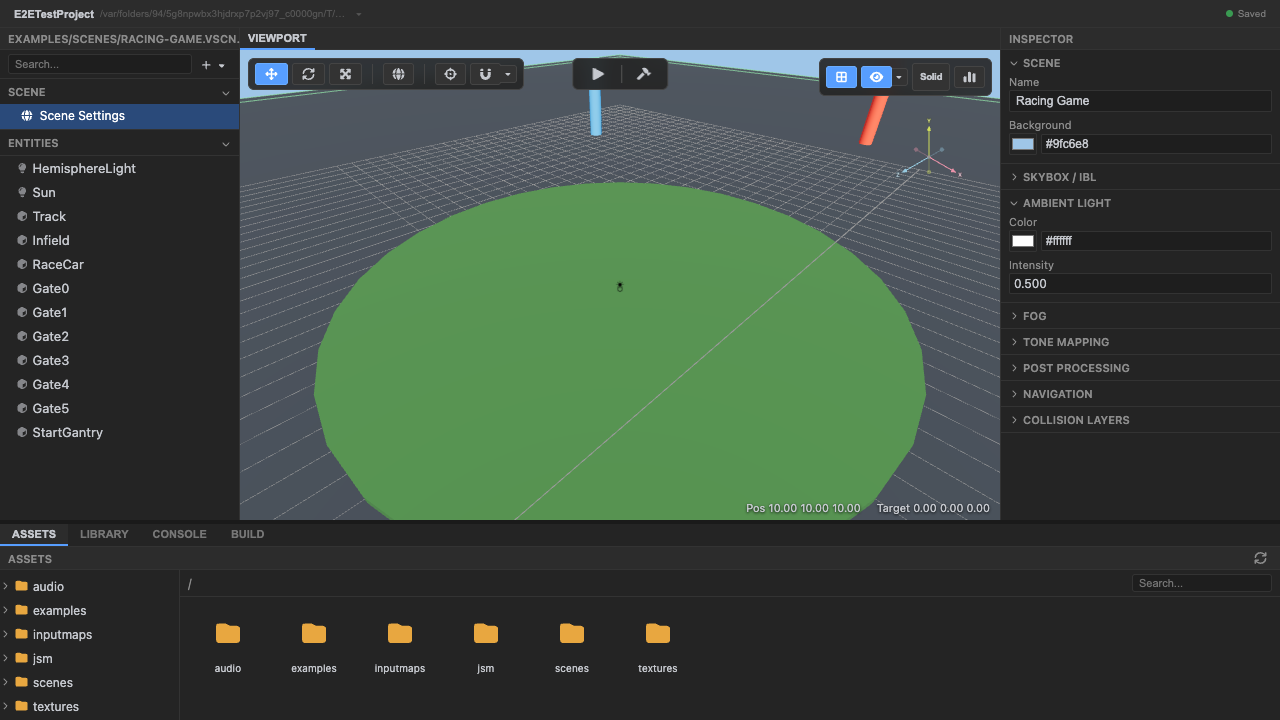This screenshot has width=1280, height=720.
Task: Click the Infield entity cube icon
Action: coord(22,240)
